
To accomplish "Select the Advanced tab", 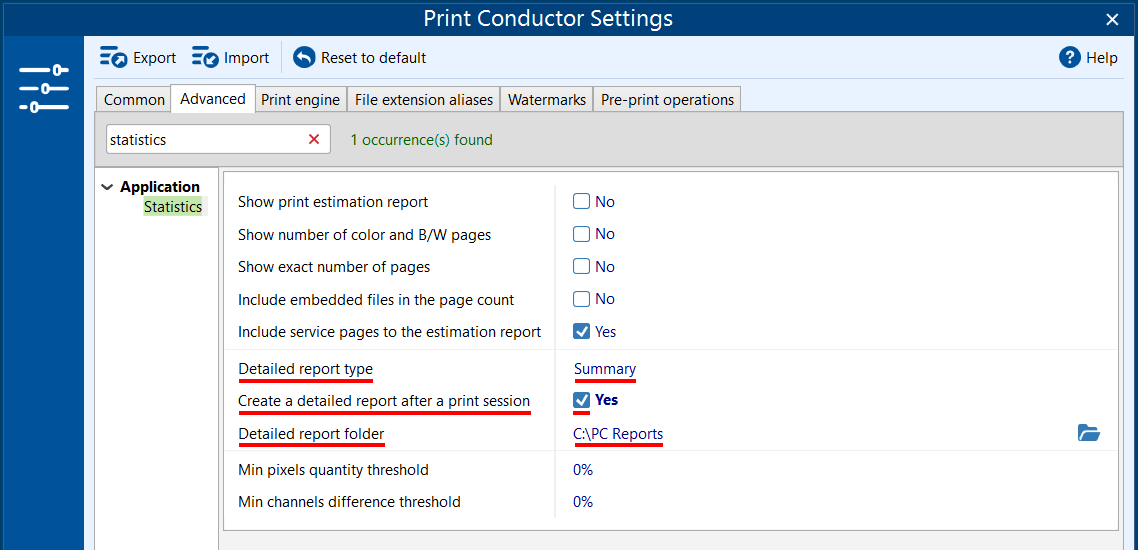I will (213, 99).
